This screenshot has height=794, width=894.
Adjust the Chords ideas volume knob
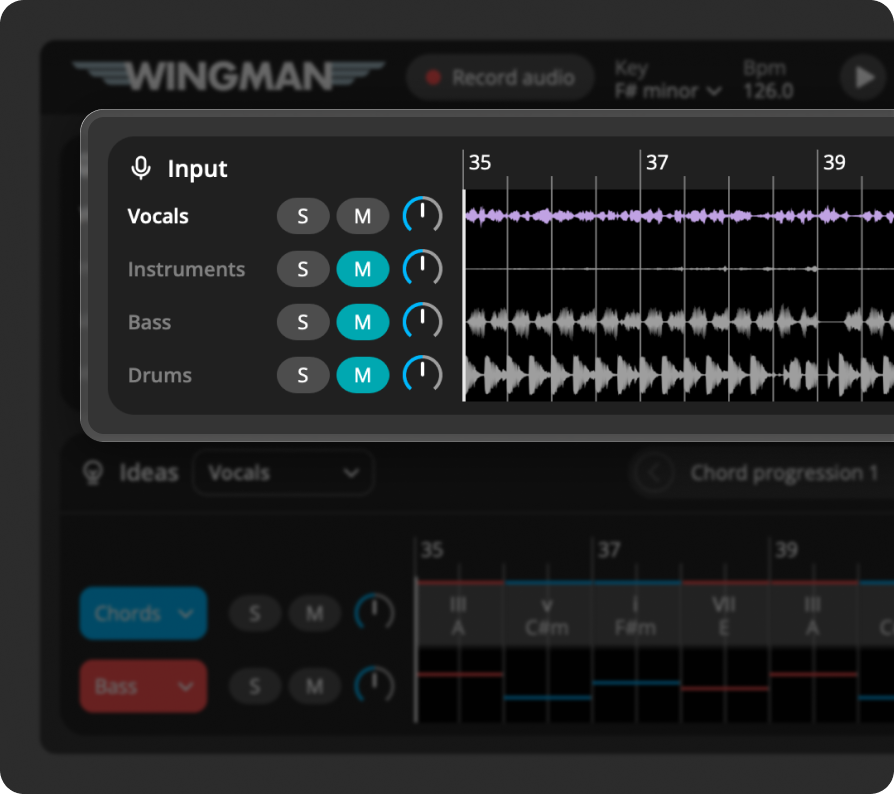375,613
